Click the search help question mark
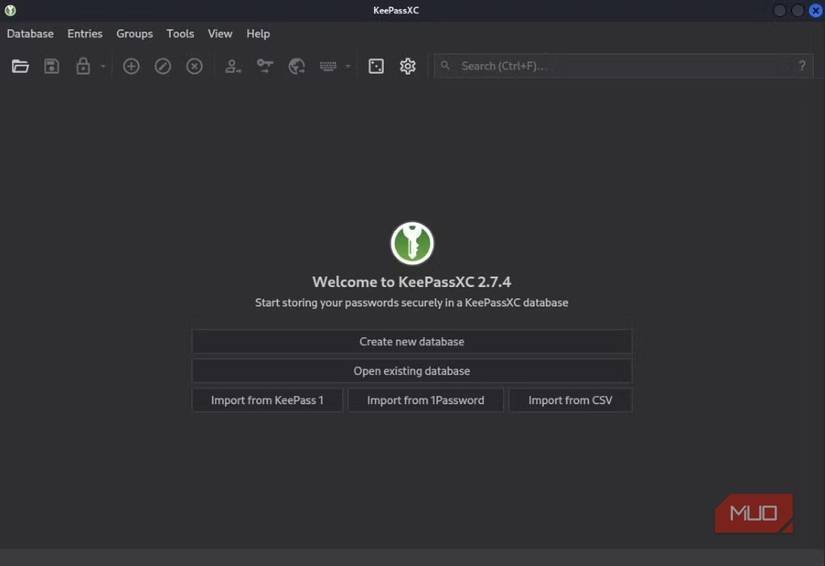The height and width of the screenshot is (566, 825). coord(802,66)
